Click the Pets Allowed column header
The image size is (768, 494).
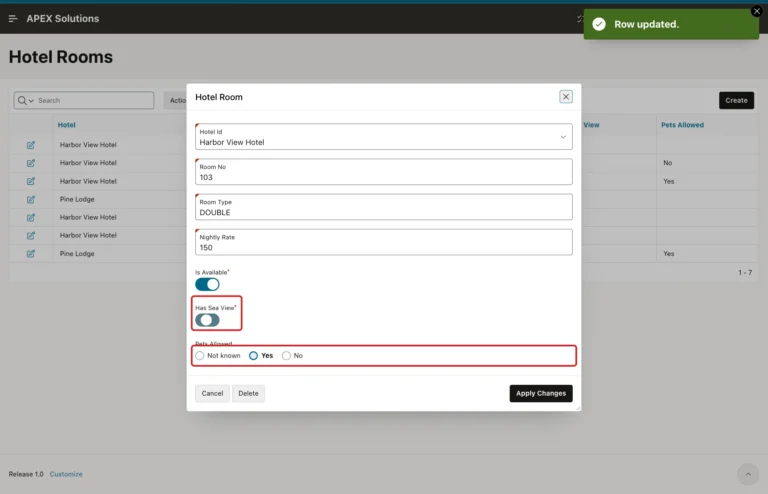[x=682, y=125]
